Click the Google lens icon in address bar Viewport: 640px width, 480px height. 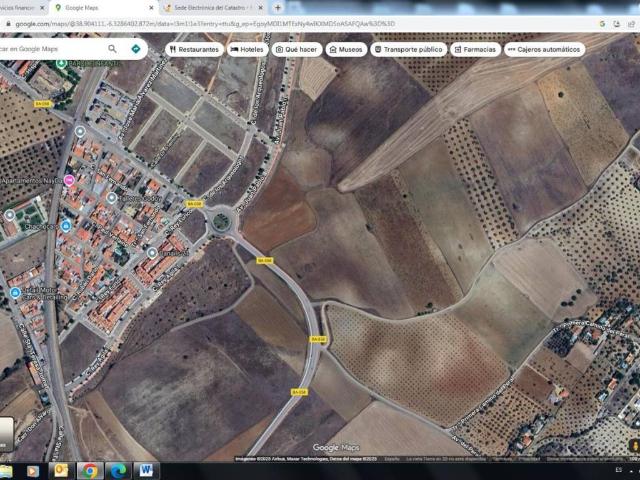602,24
